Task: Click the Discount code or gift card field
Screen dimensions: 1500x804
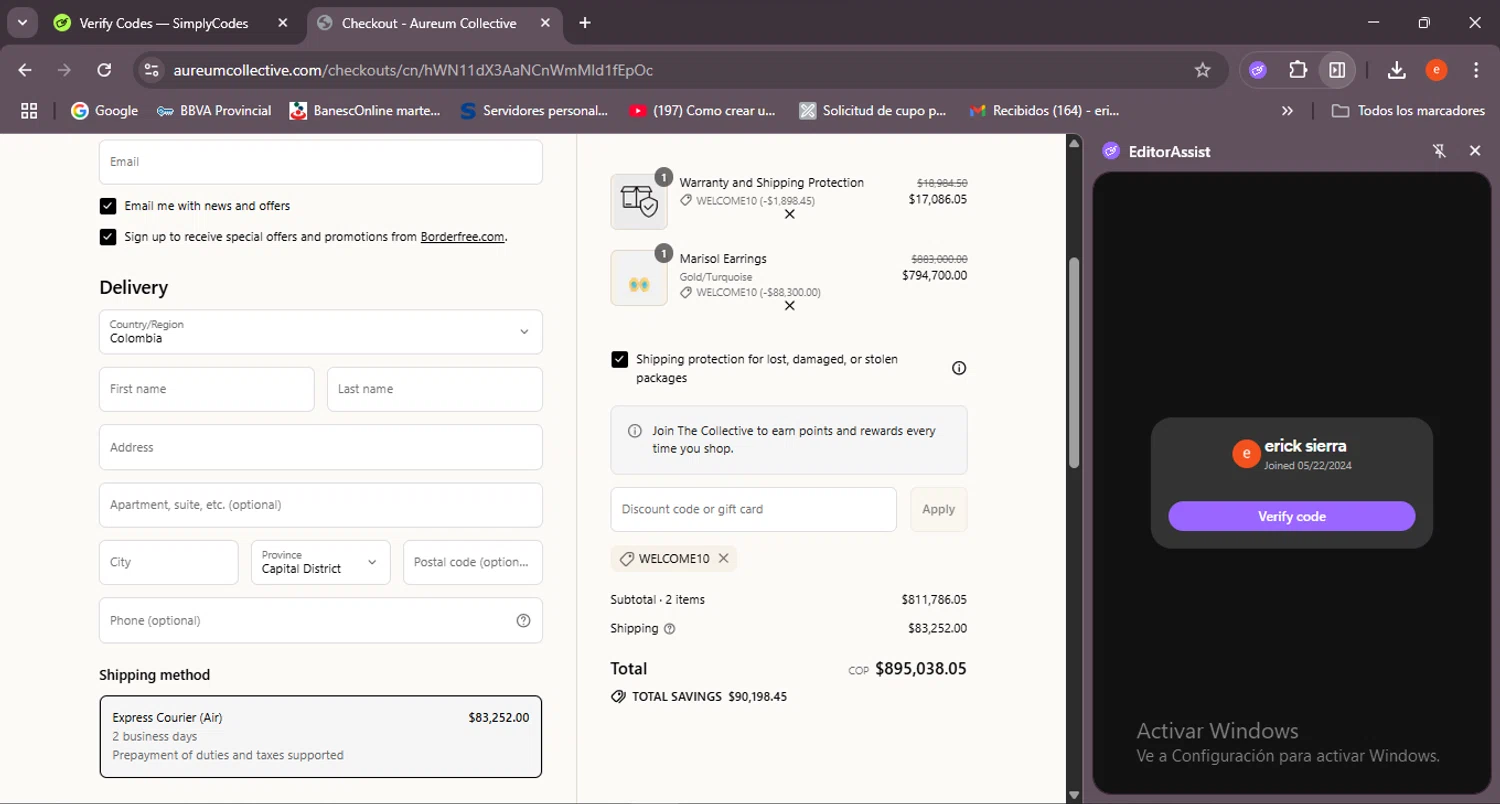Action: click(754, 509)
